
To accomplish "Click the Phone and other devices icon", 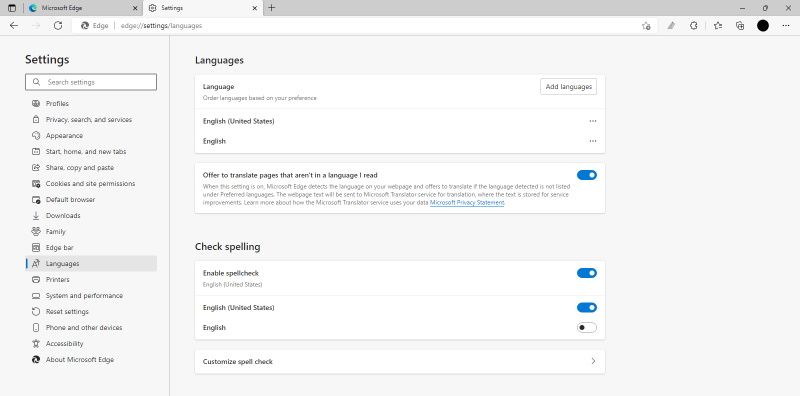I will click(x=36, y=328).
